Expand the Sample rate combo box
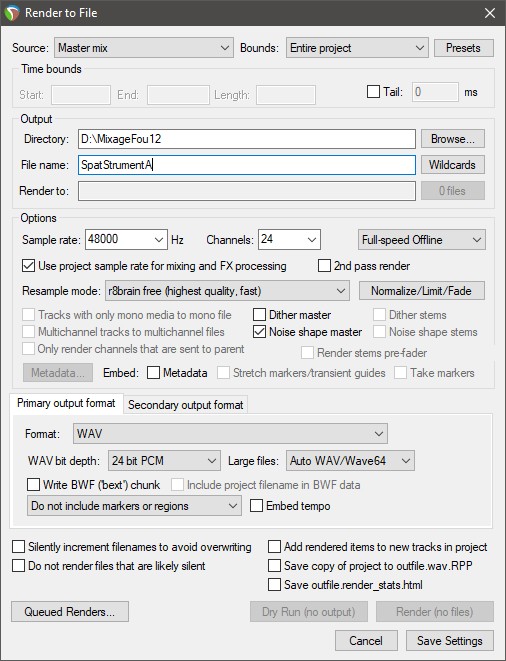This screenshot has width=506, height=661. [x=126, y=239]
